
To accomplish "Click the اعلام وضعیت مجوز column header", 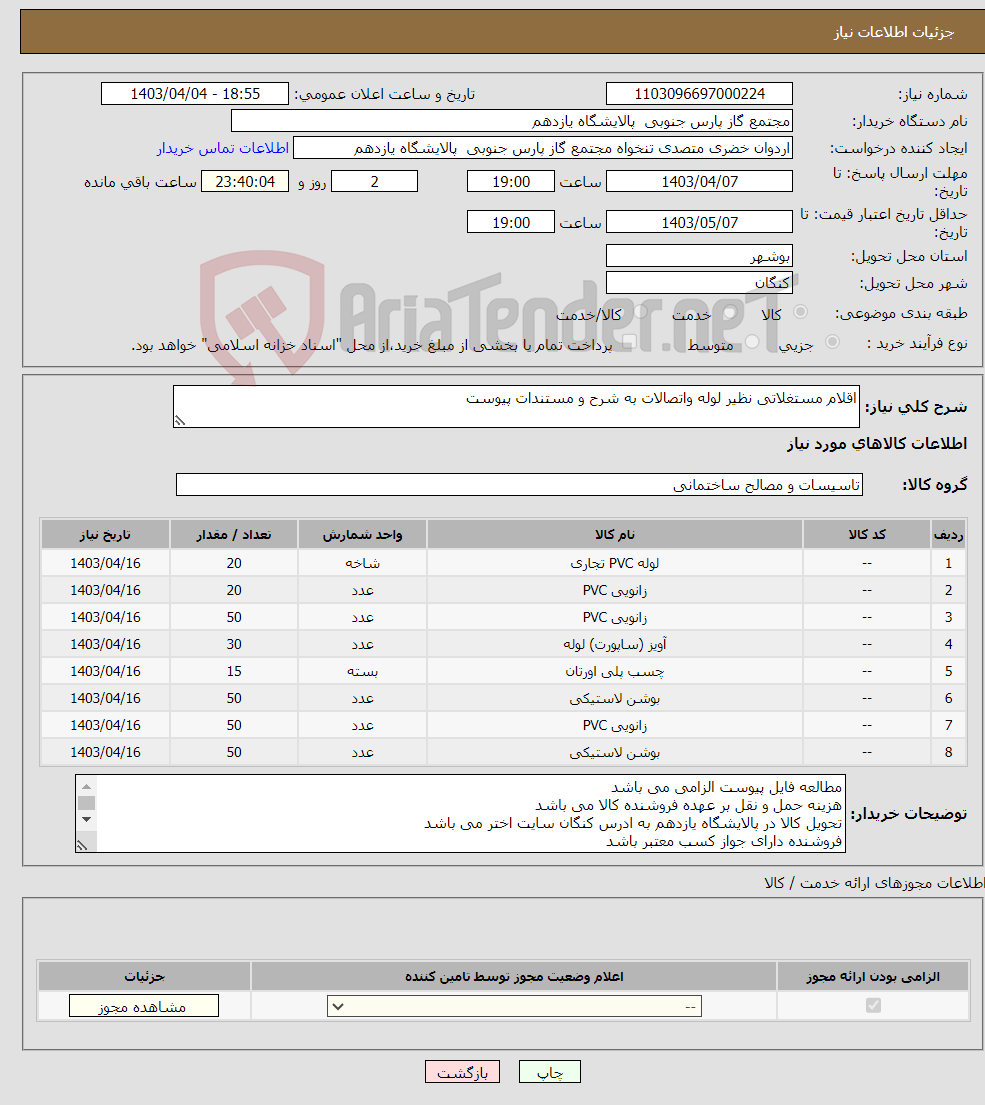I will pos(514,977).
